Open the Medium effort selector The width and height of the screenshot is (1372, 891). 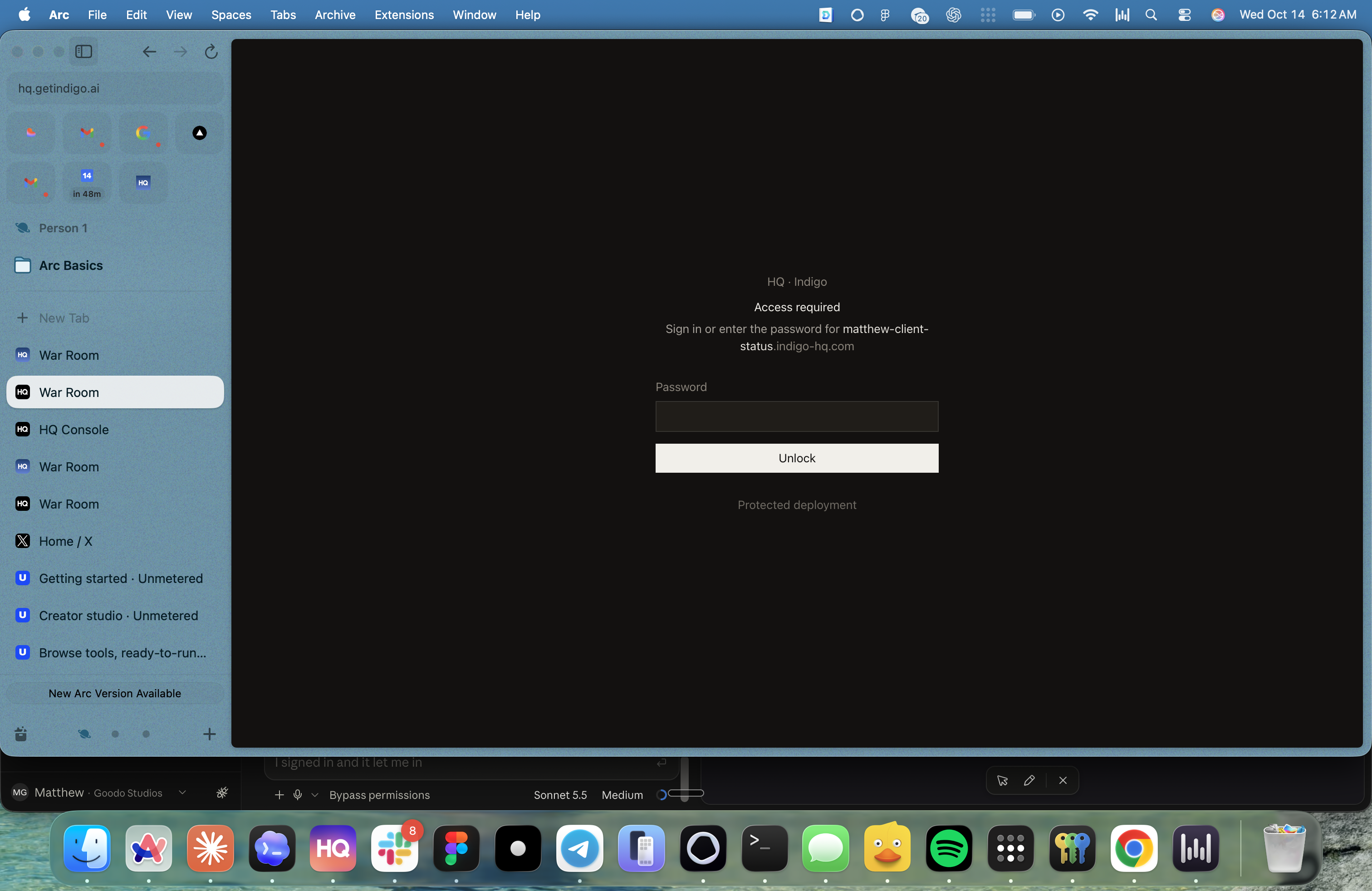pyautogui.click(x=622, y=795)
